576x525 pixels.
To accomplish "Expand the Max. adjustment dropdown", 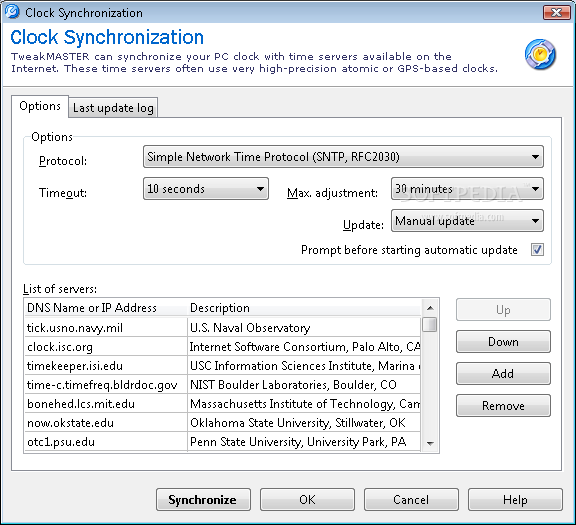I will 467,189.
